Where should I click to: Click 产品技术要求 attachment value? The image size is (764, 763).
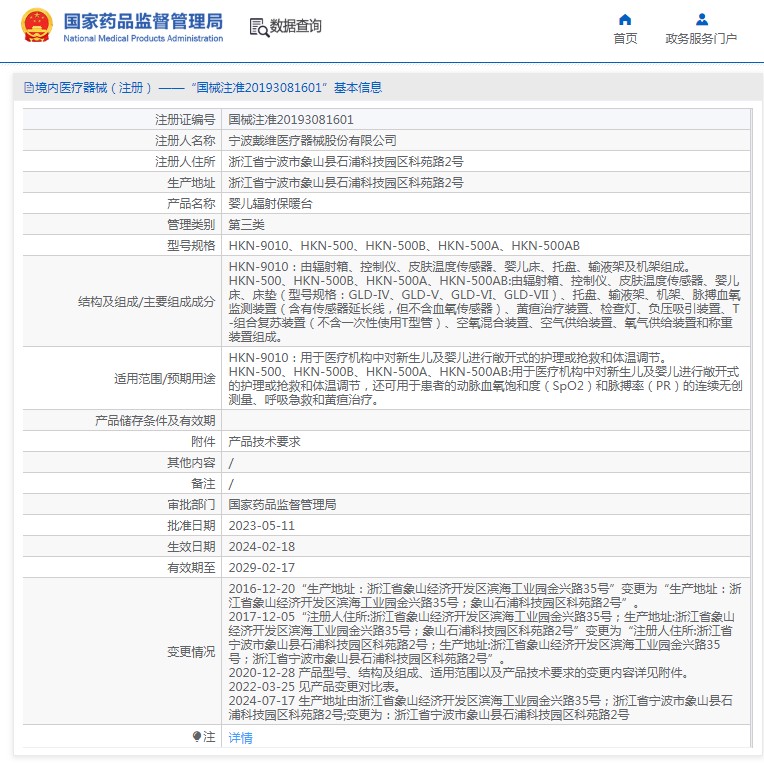(x=265, y=441)
